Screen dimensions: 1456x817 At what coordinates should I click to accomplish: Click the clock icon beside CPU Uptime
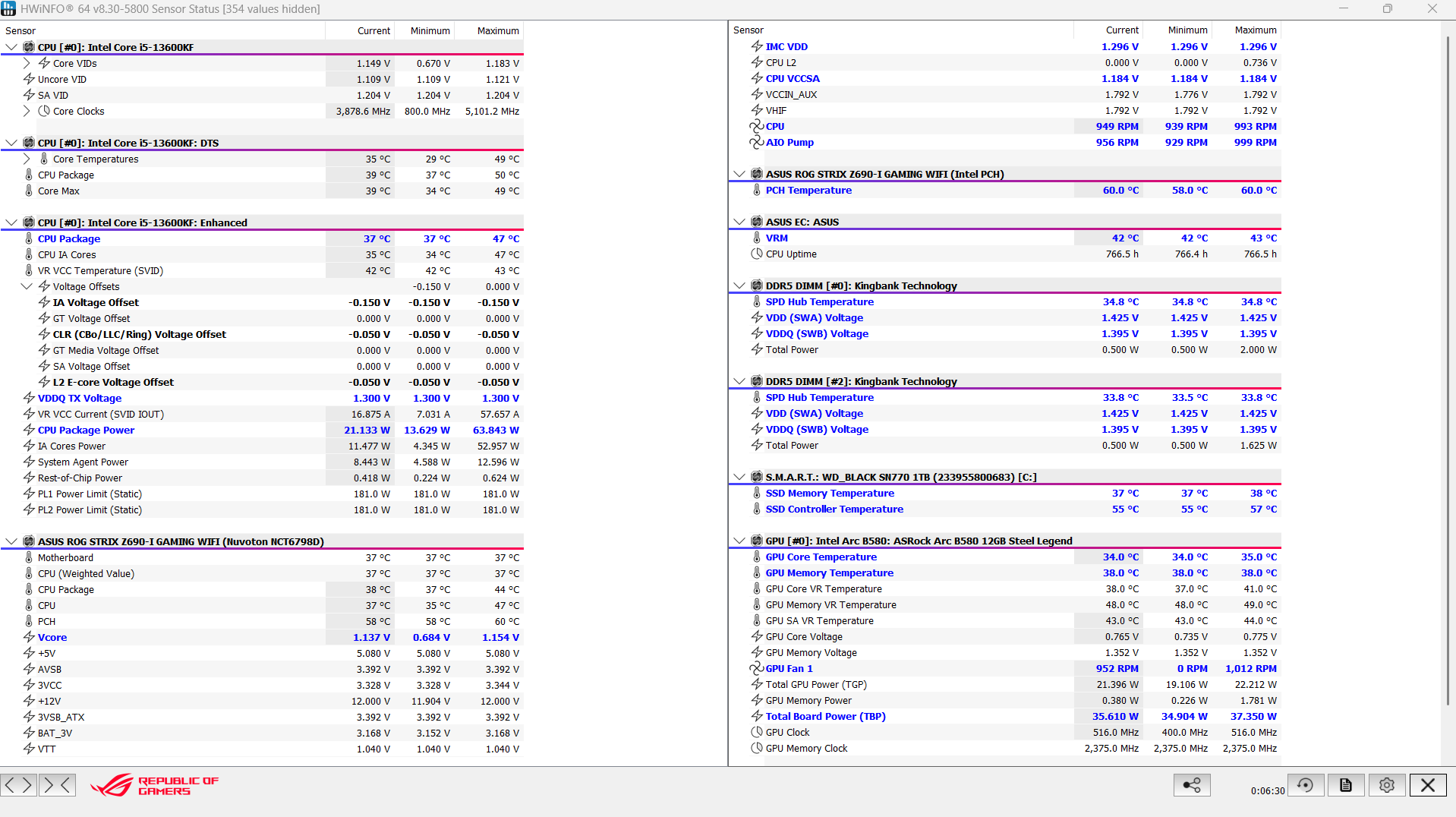(757, 254)
